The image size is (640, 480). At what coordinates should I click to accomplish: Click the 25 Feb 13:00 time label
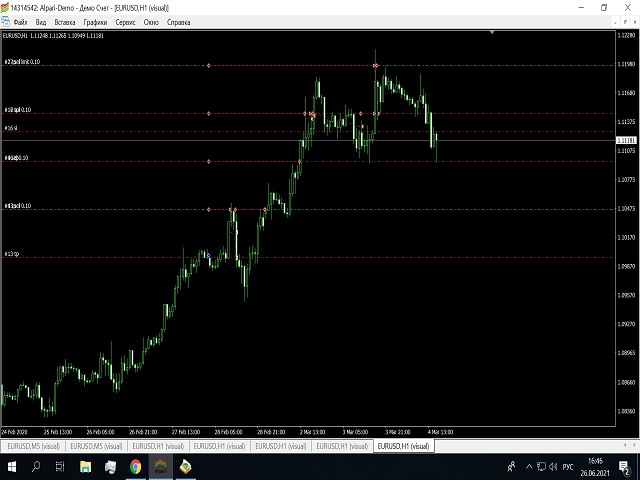click(x=58, y=432)
